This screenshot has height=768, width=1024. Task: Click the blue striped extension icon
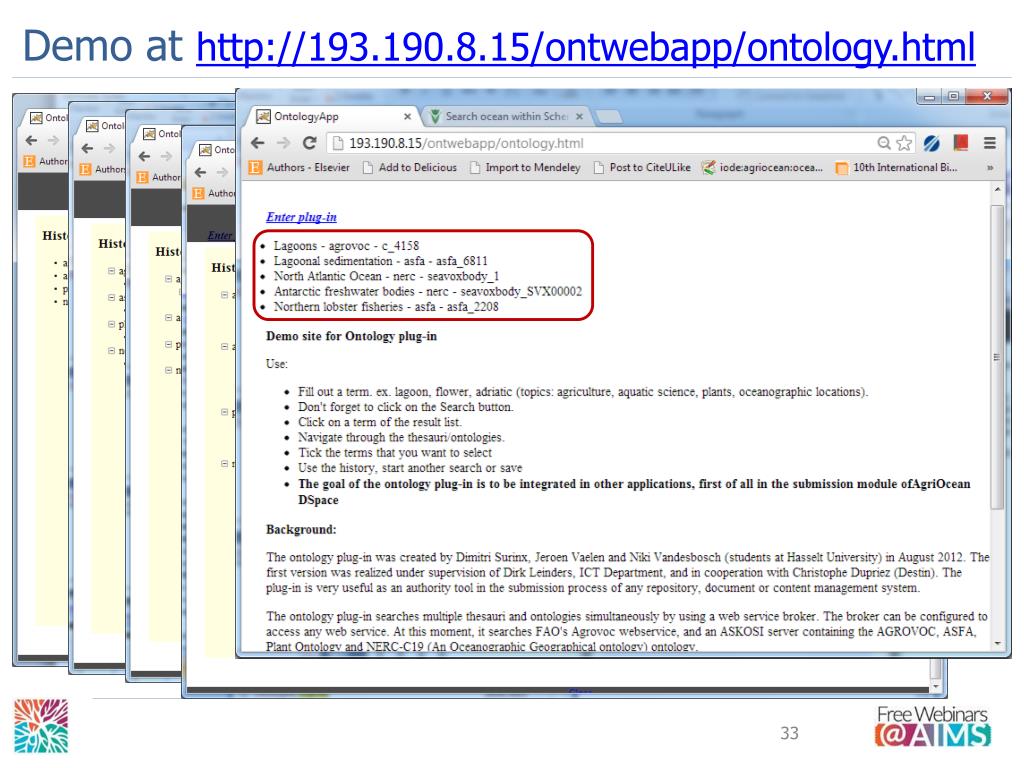point(932,143)
